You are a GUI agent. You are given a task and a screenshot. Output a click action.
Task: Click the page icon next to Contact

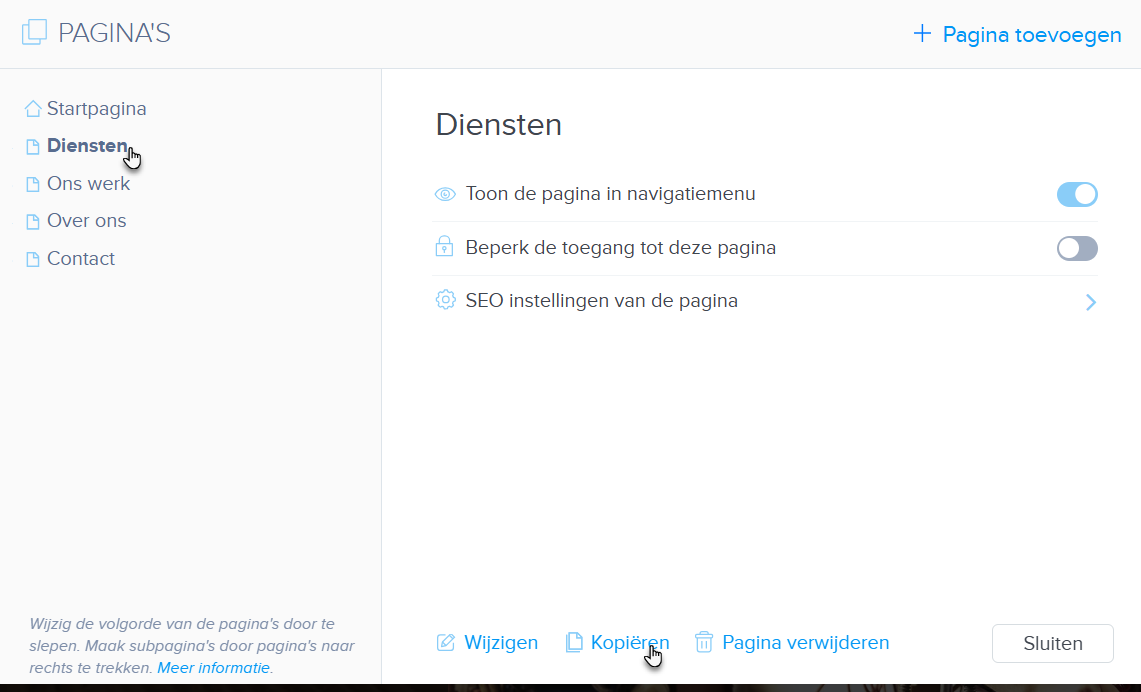pos(33,259)
